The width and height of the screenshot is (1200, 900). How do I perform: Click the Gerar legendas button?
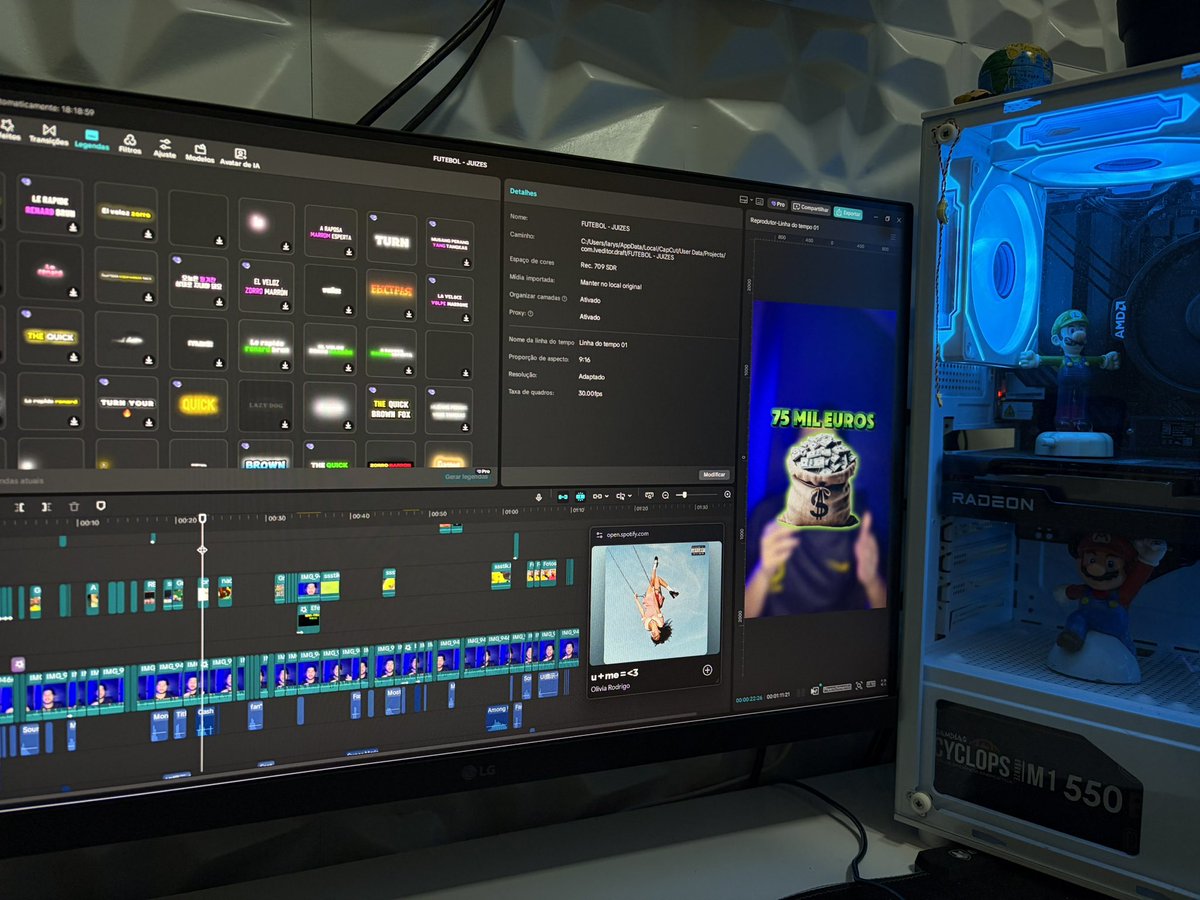coord(468,477)
